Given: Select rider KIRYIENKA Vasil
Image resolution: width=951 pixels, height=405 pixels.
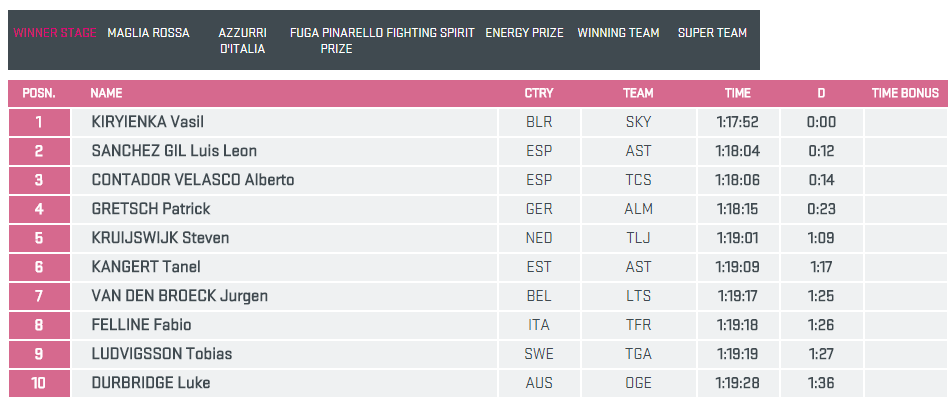Looking at the screenshot, I should tap(147, 122).
